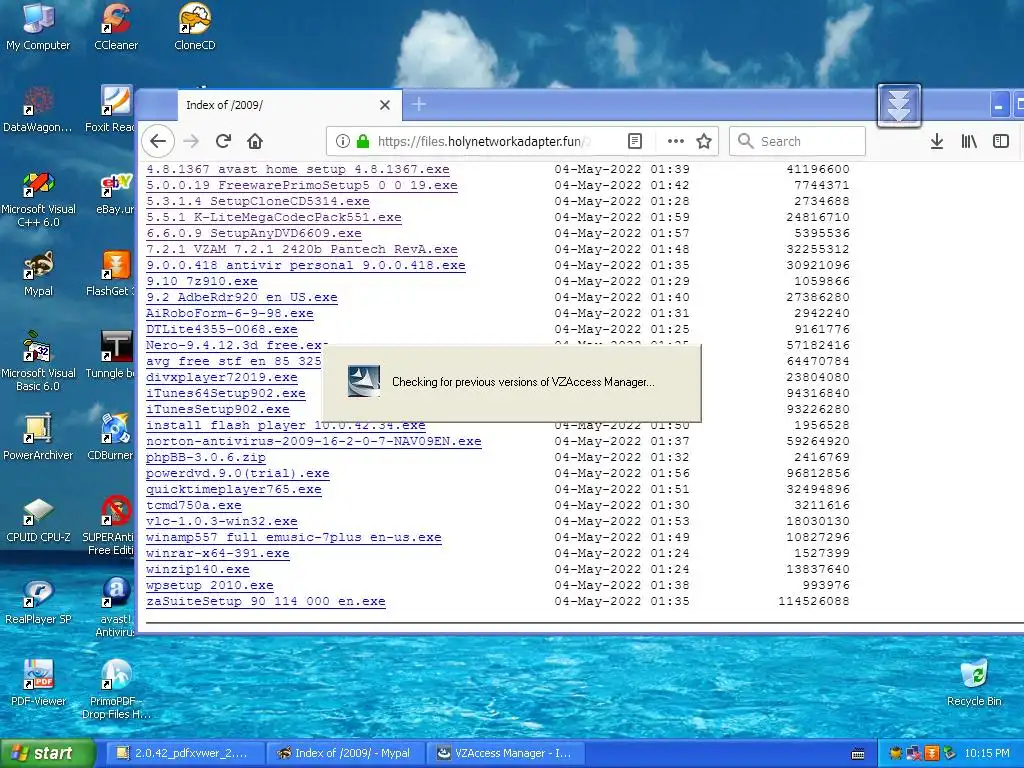Download iTunes64Setup902.exe link
The height and width of the screenshot is (768, 1024).
(226, 393)
